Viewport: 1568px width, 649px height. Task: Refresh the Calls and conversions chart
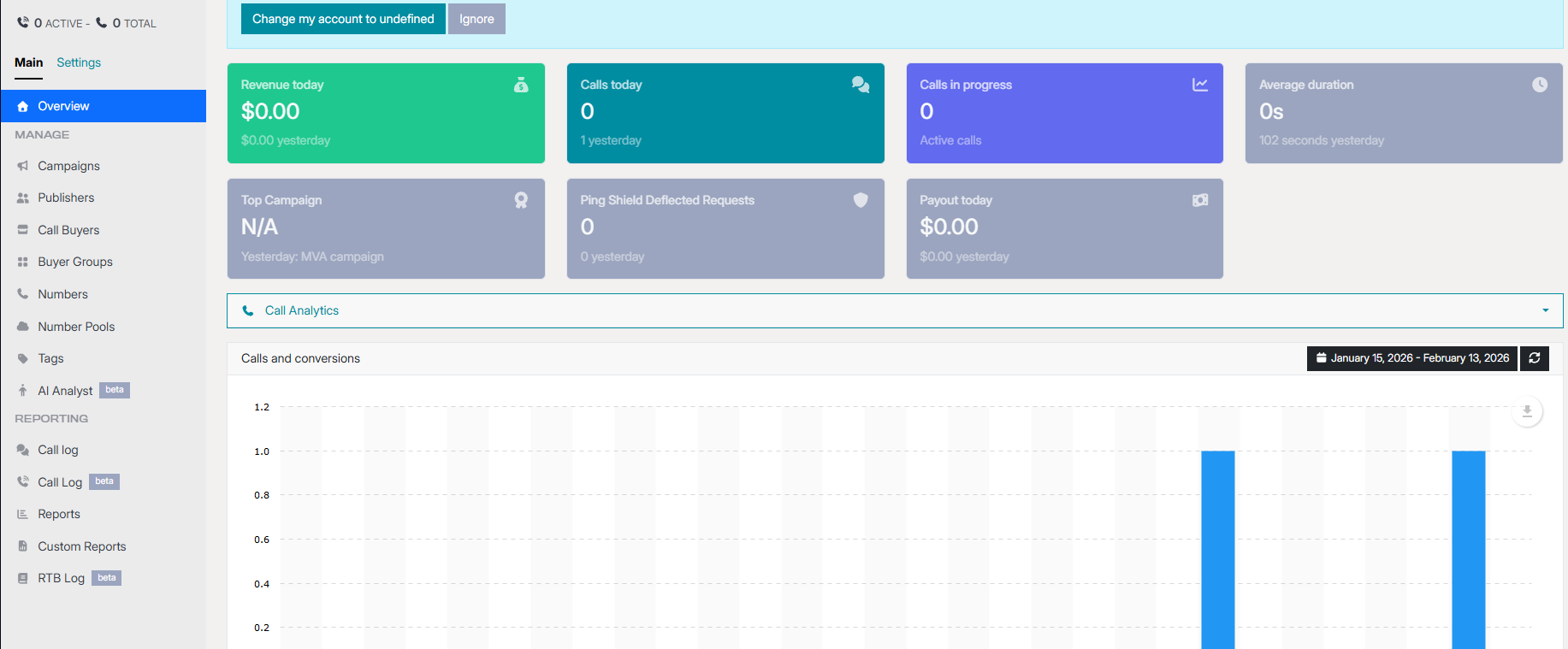point(1535,358)
